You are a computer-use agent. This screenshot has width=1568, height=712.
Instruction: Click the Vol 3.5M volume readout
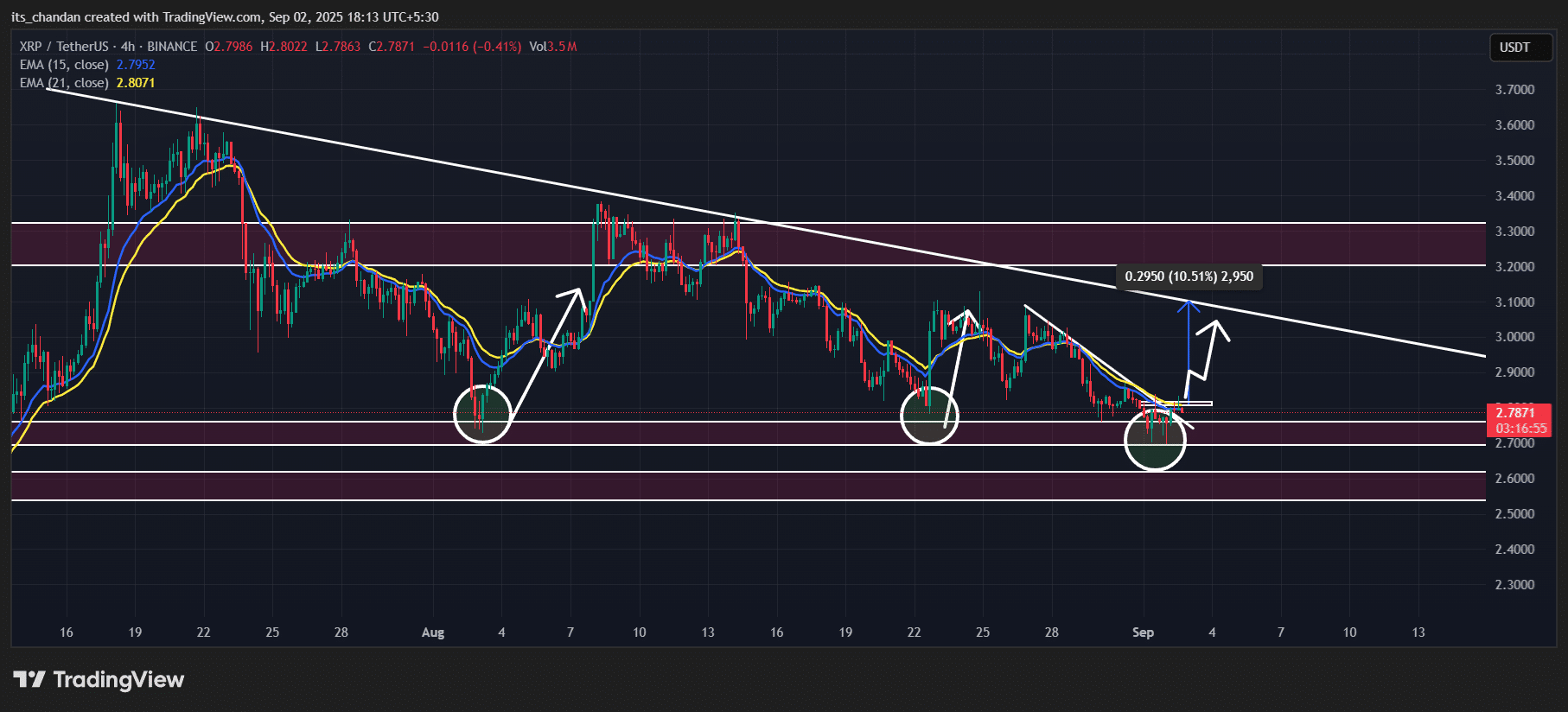point(553,47)
